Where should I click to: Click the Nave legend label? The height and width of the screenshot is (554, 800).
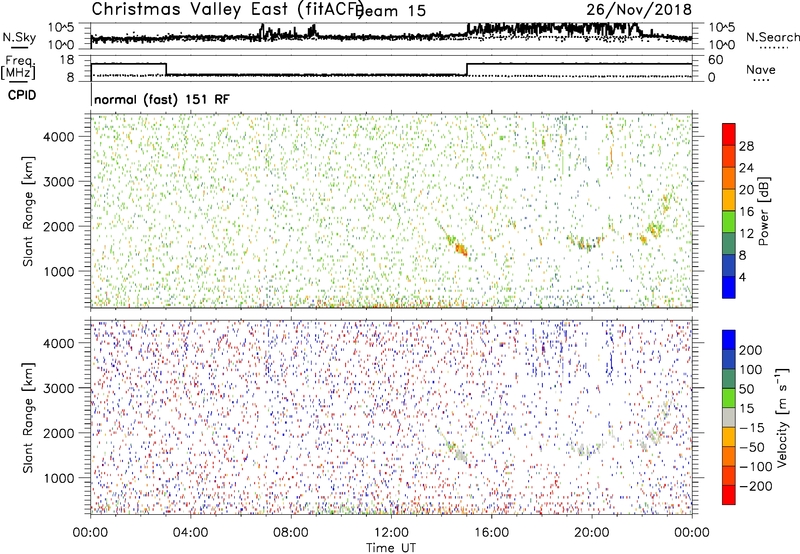coord(761,70)
